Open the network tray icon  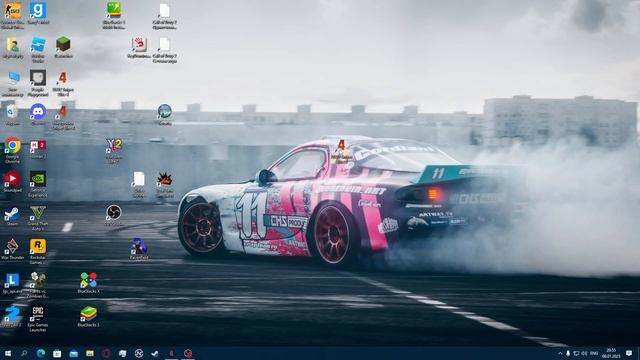(576, 353)
